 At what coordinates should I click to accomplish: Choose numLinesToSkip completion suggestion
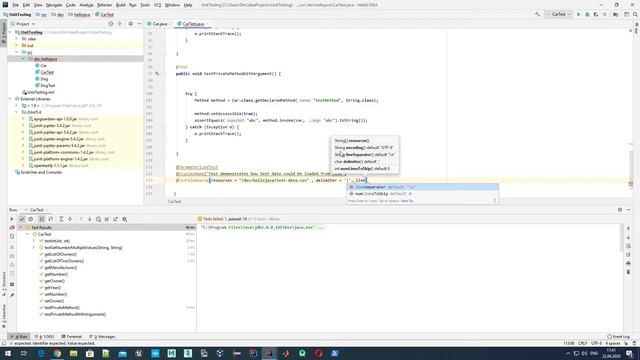[x=422, y=194]
